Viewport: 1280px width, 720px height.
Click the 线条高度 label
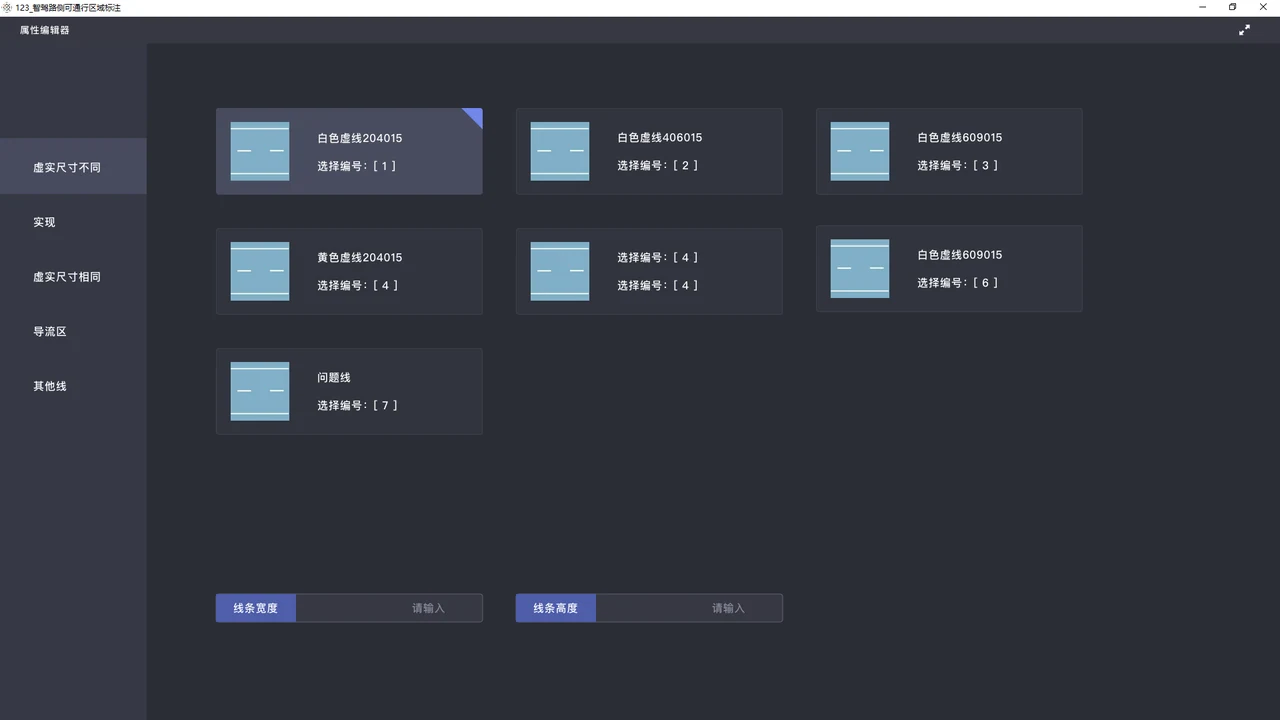pyautogui.click(x=556, y=608)
